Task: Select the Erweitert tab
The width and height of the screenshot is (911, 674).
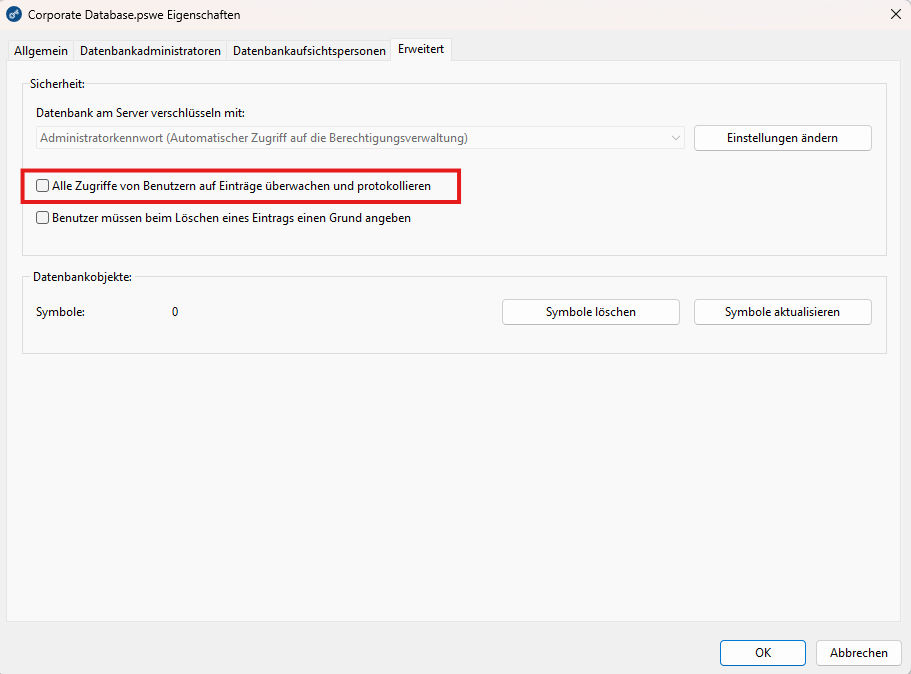Action: click(x=421, y=49)
